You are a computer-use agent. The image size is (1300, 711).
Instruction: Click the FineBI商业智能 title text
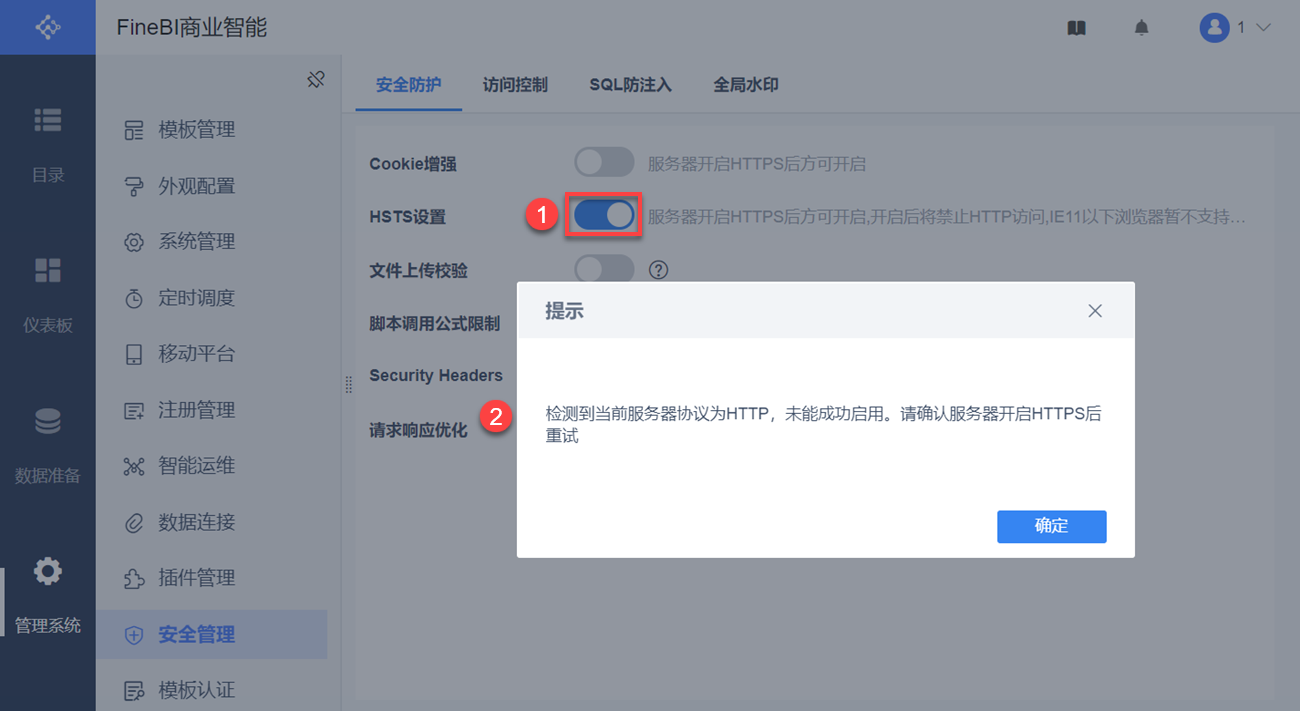(x=192, y=27)
